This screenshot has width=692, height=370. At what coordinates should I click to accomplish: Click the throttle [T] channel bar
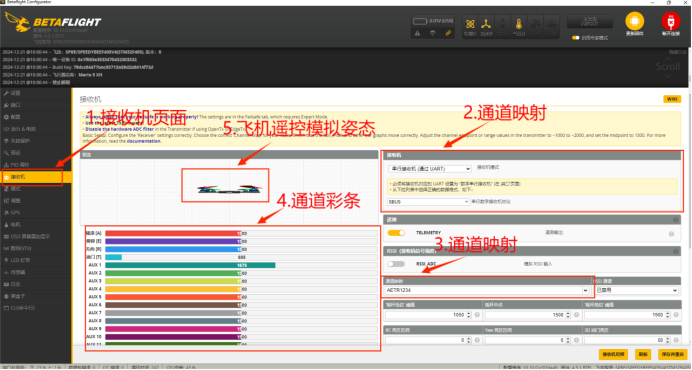pos(241,257)
